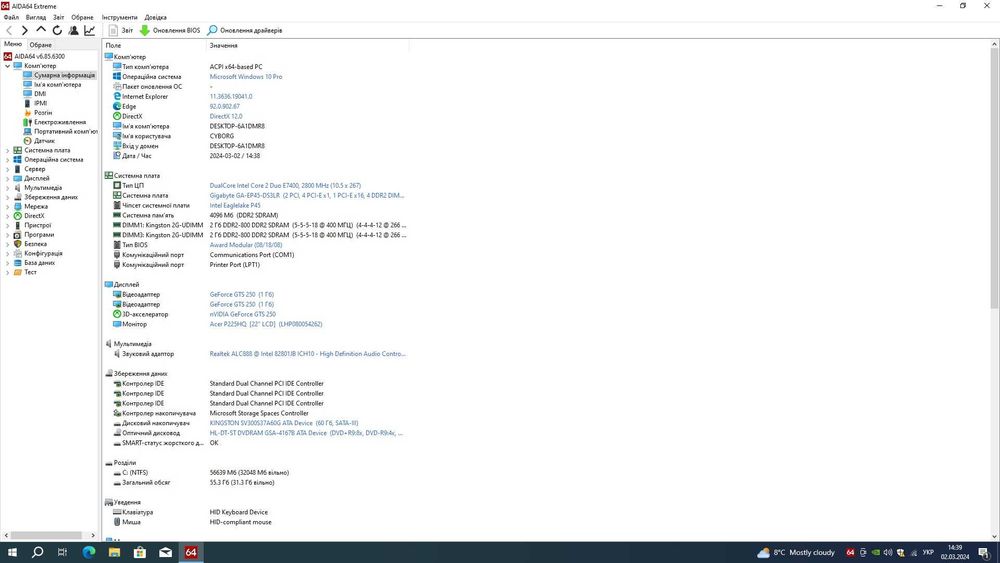1000x563 pixels.
Task: Open the Acer P225HQ monitor link
Action: click(266, 324)
